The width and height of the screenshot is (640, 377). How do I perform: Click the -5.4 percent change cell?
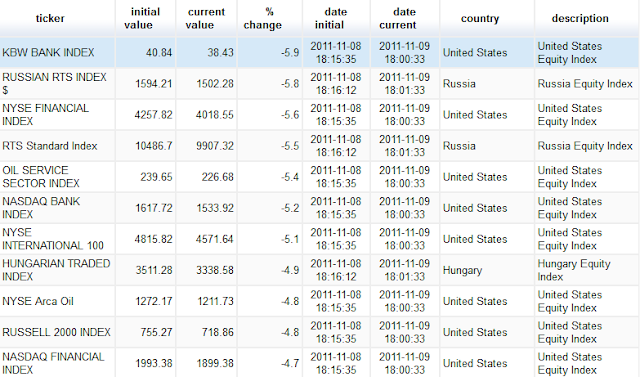tap(290, 177)
